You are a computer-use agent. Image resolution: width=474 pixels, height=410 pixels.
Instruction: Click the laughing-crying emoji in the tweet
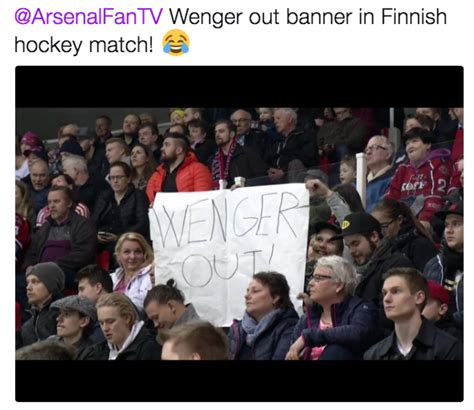click(x=176, y=43)
